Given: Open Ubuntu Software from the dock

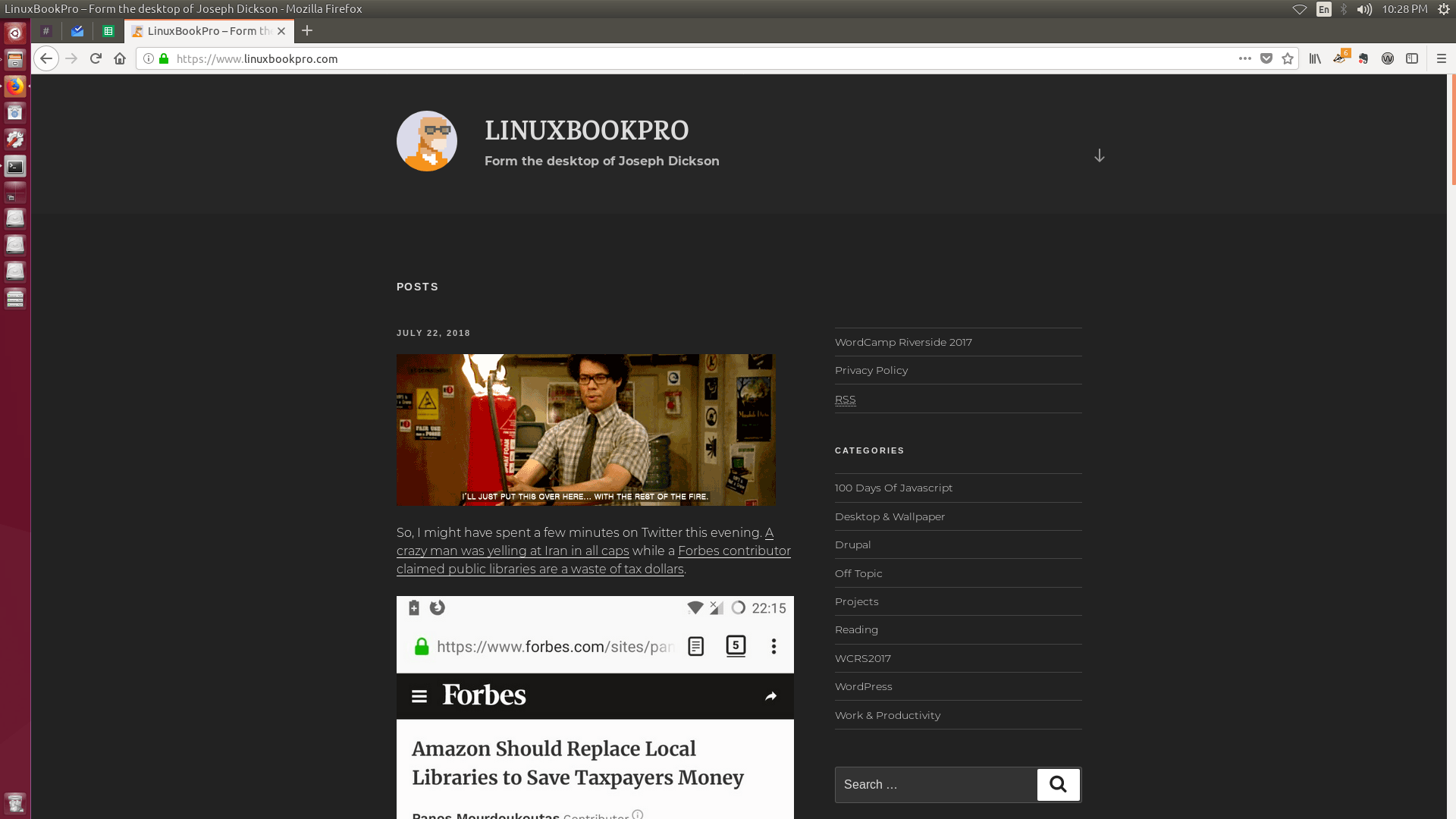Looking at the screenshot, I should (x=15, y=113).
